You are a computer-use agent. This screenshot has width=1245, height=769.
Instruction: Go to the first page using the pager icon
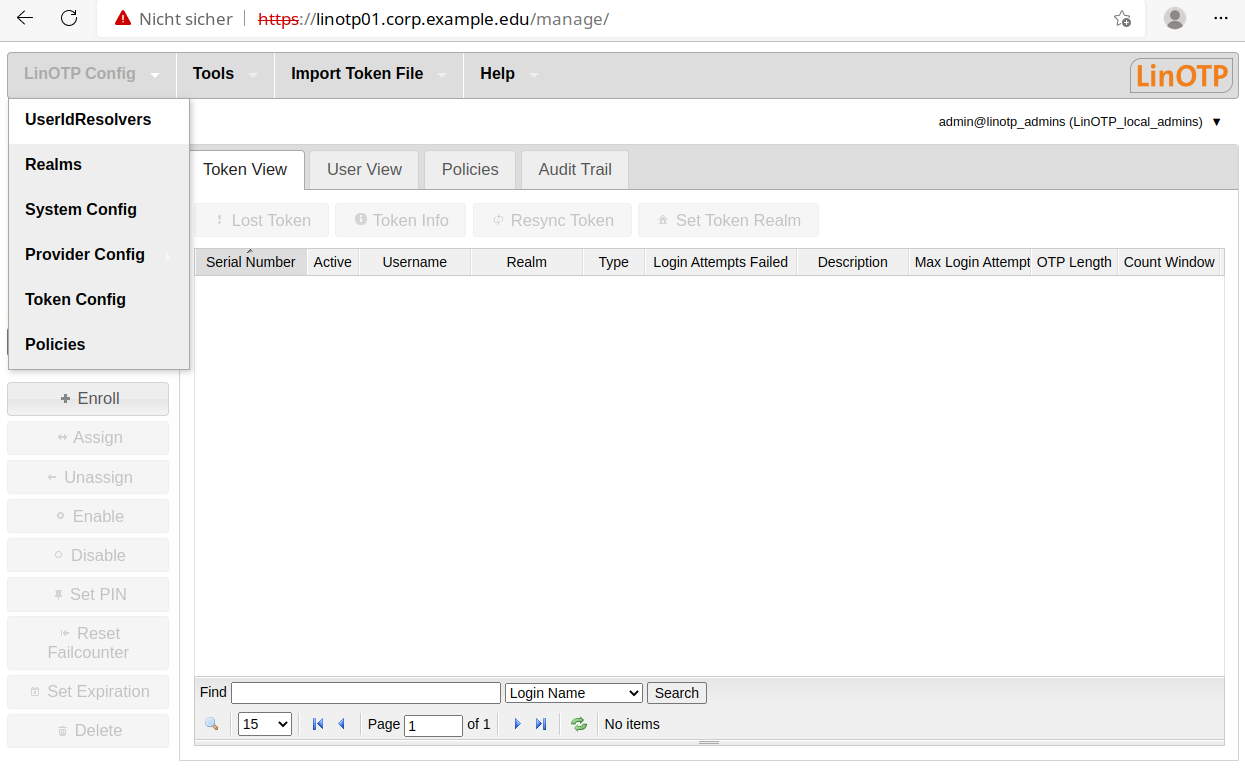click(x=318, y=724)
